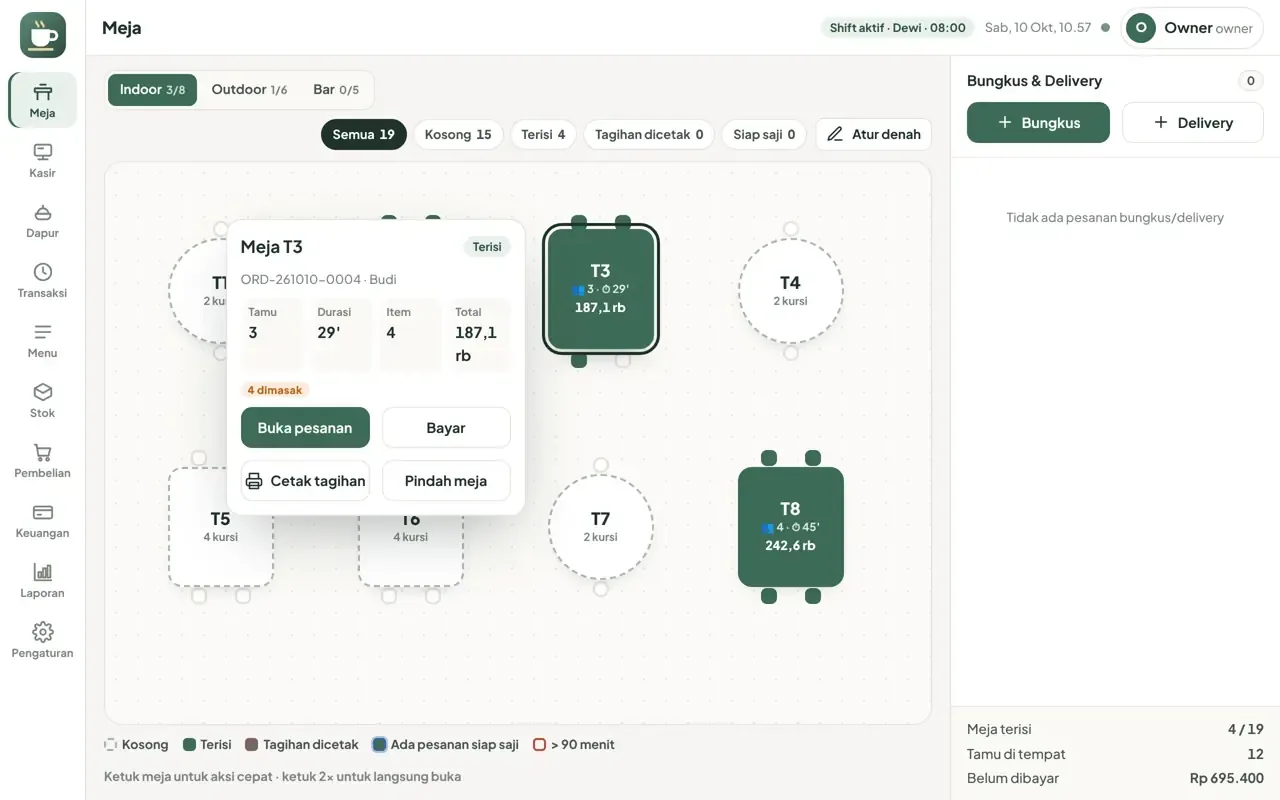Open the Kasir sidebar icon
Screen dimensions: 1280x800
click(x=42, y=152)
